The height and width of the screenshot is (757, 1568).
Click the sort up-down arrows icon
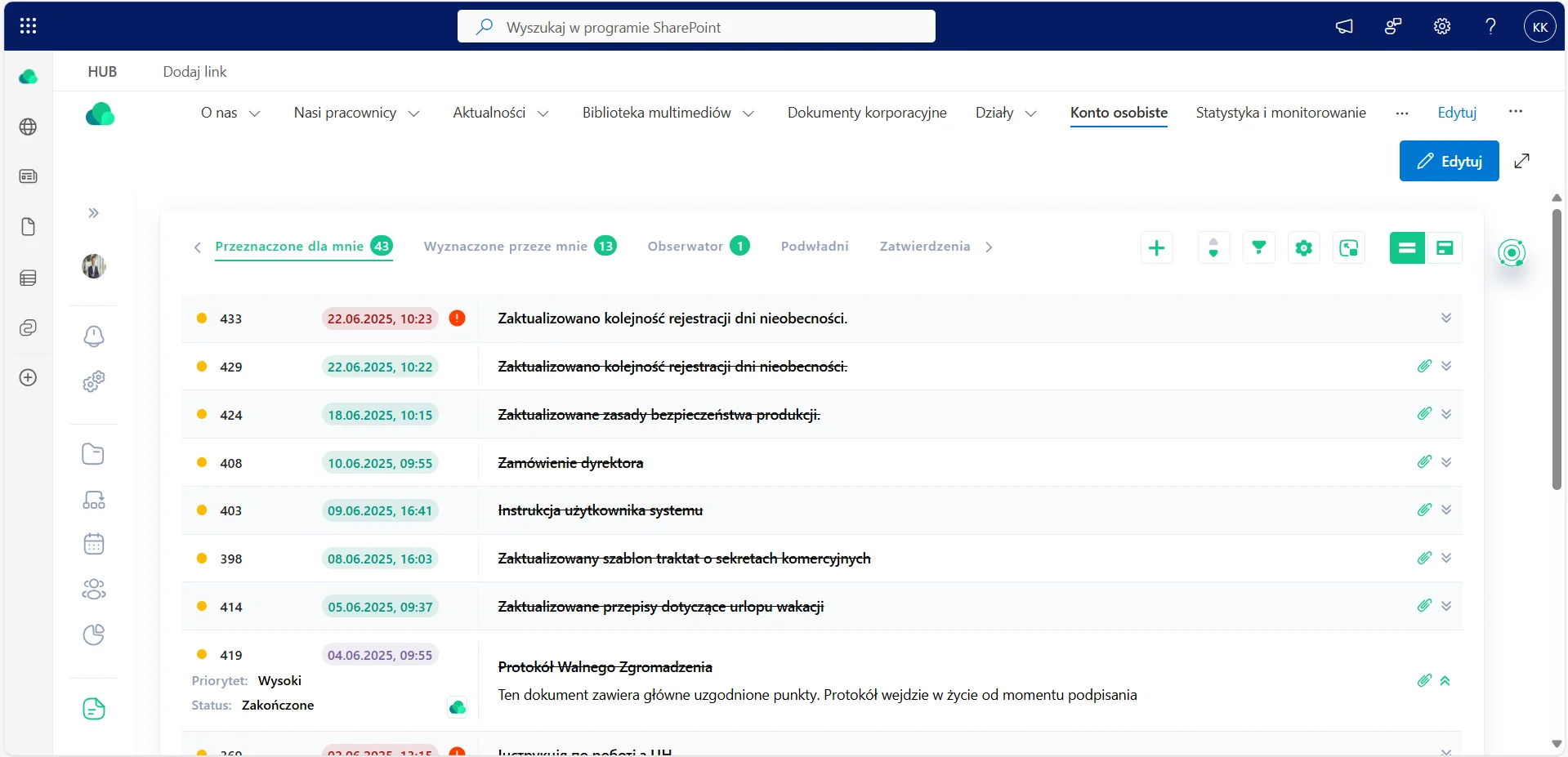[x=1213, y=248]
